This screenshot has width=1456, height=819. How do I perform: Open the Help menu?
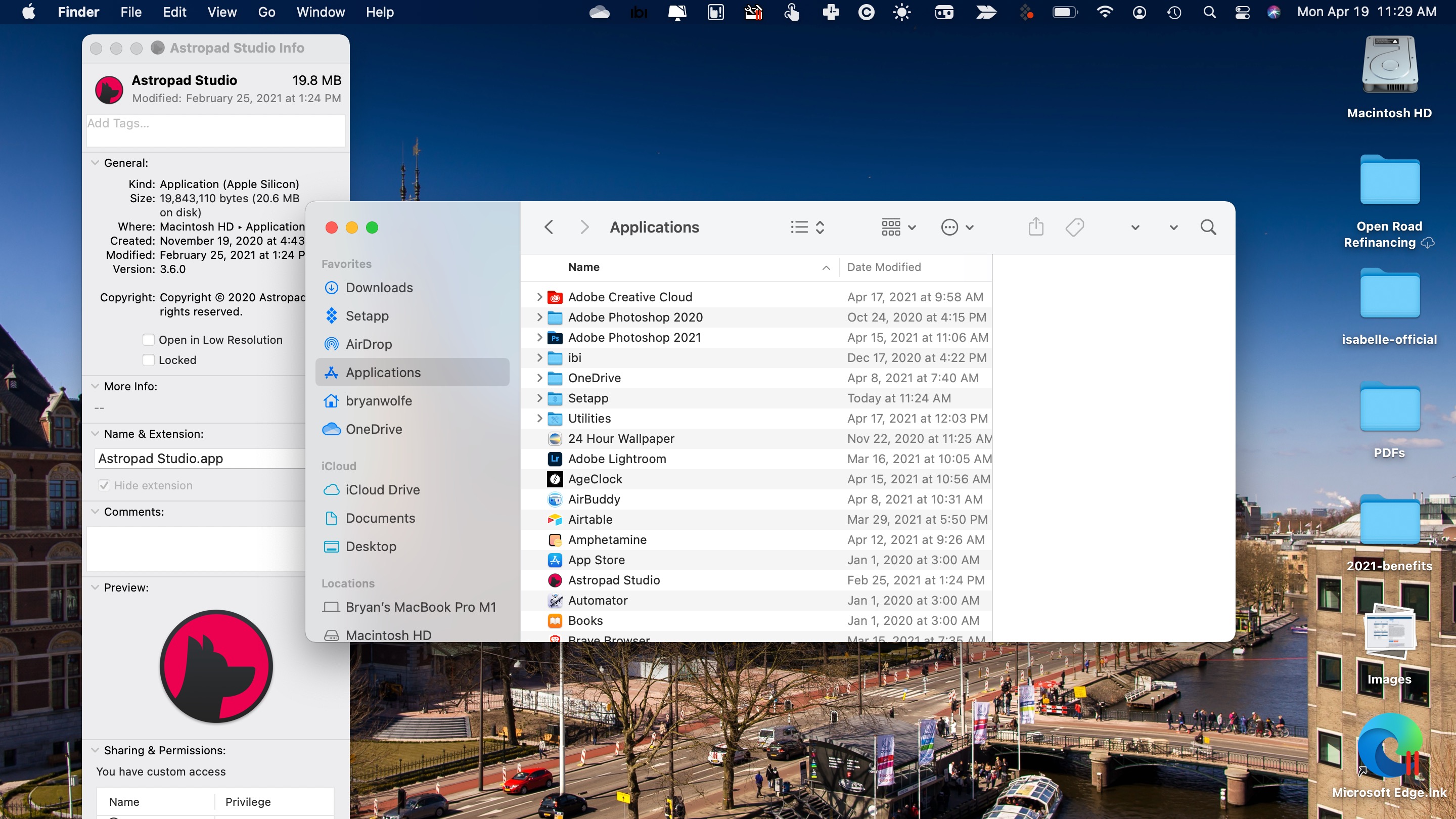[379, 12]
